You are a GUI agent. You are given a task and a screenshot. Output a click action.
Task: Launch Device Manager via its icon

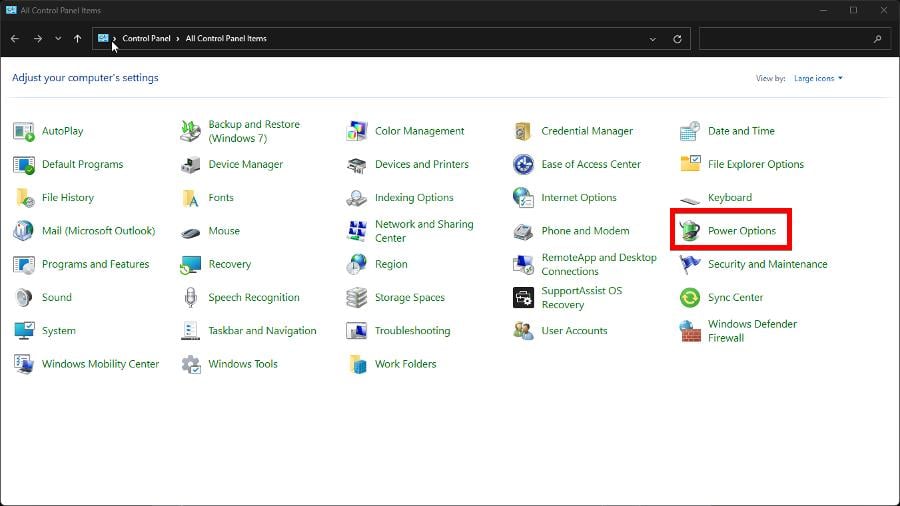coord(191,165)
